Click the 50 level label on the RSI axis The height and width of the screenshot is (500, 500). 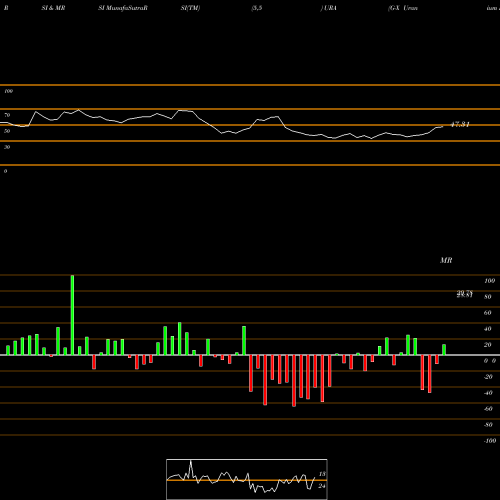point(7,131)
